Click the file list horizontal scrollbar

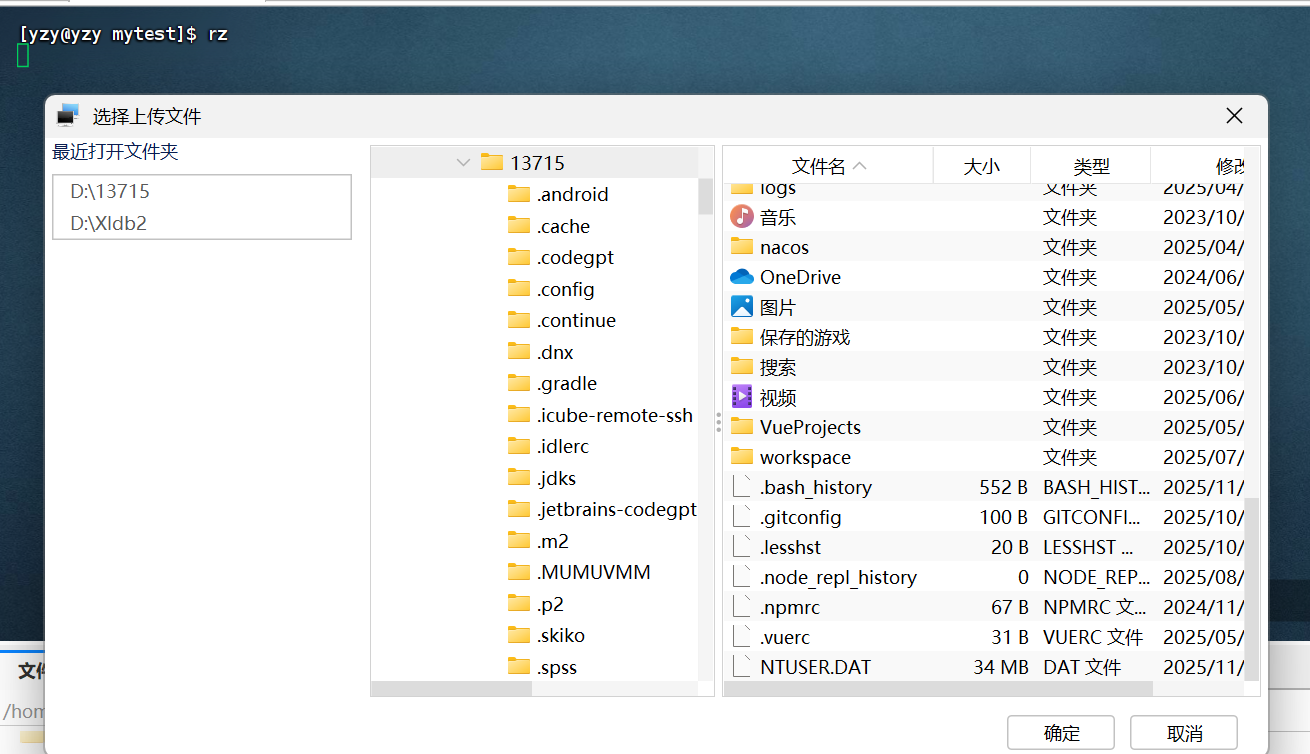click(x=938, y=689)
